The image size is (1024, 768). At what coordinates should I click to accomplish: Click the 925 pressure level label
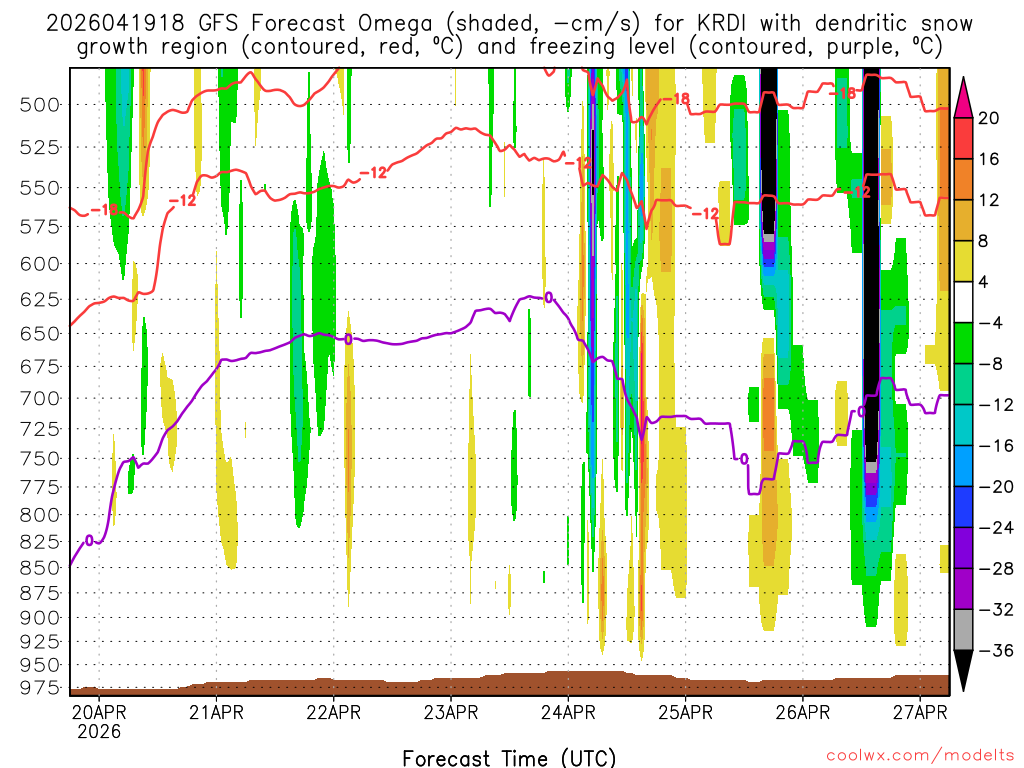40,642
